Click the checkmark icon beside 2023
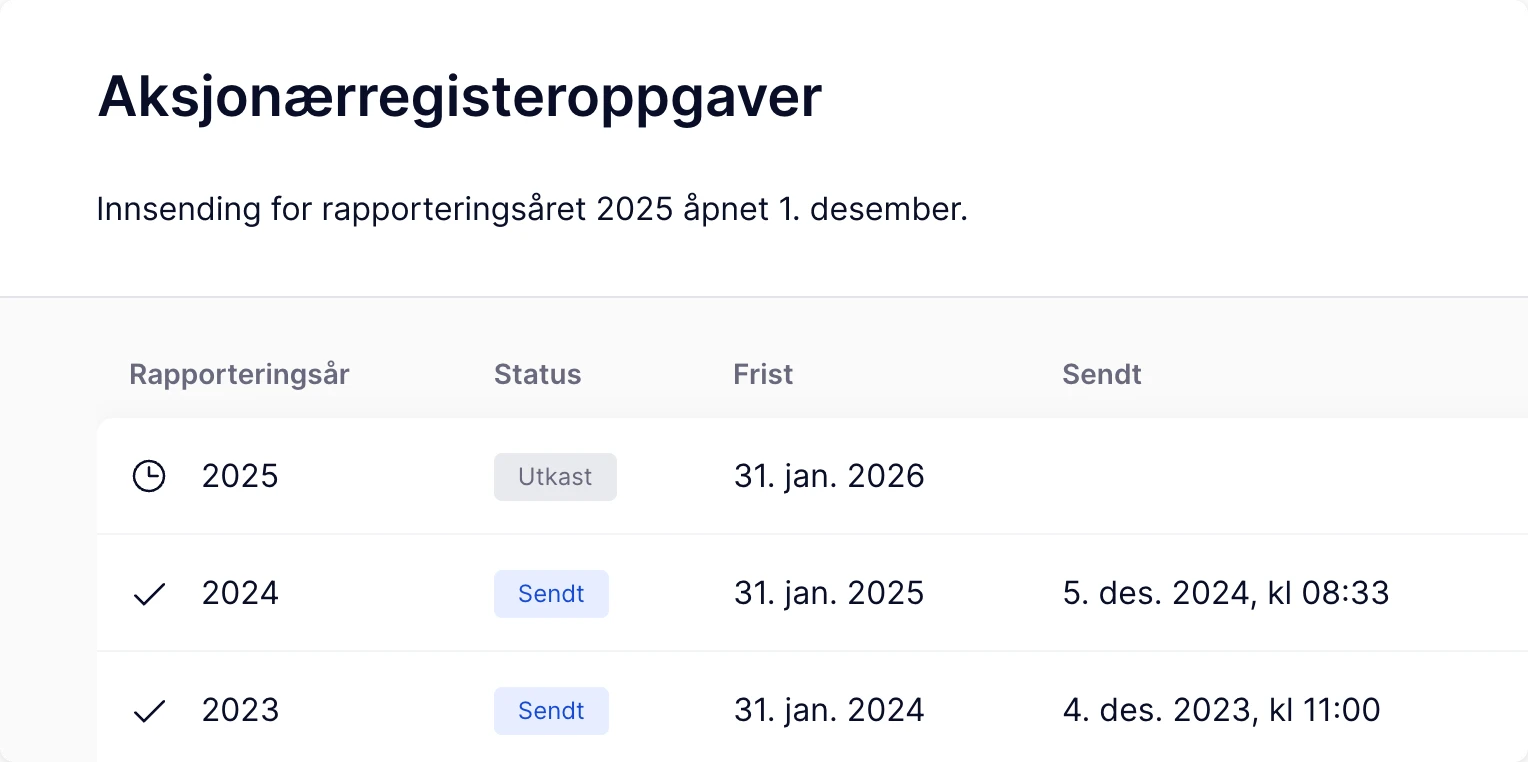The height and width of the screenshot is (762, 1528). point(149,711)
